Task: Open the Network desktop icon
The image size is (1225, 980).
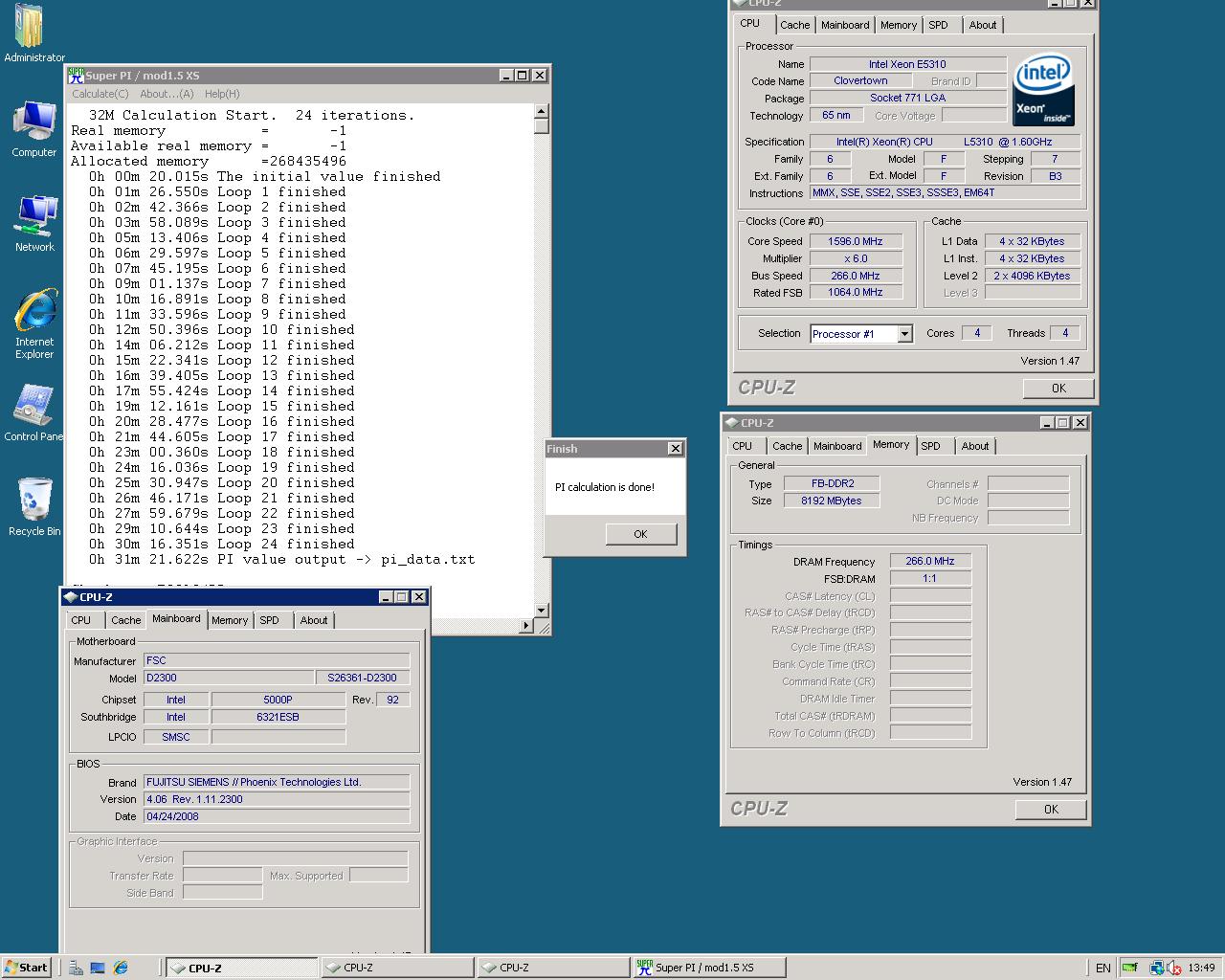Action: (34, 224)
